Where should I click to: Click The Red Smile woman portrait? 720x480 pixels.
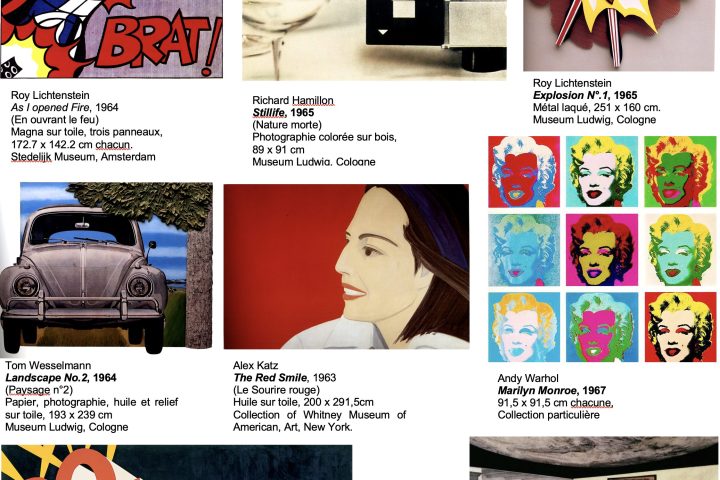click(346, 266)
